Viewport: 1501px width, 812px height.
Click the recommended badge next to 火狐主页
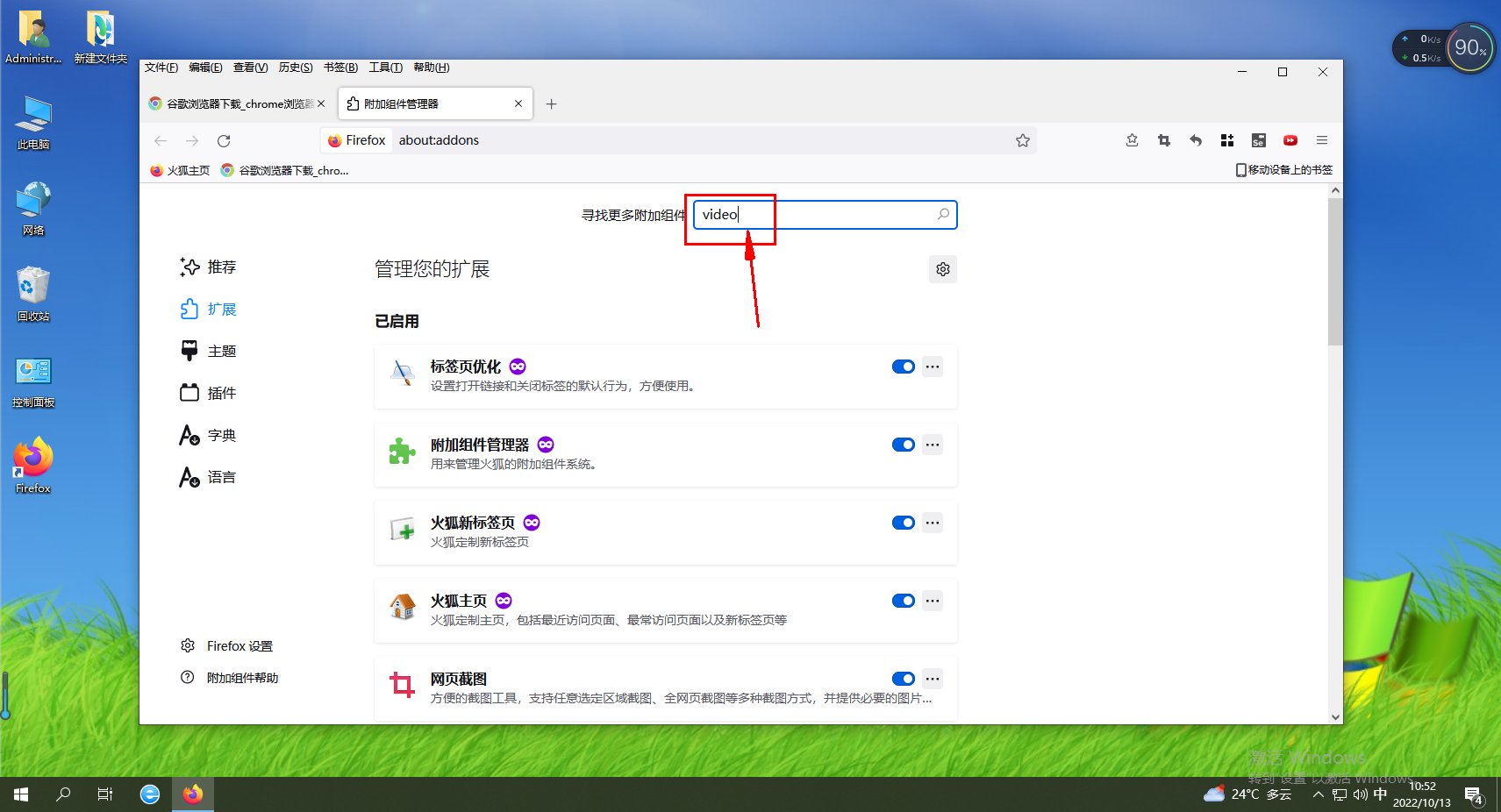504,601
